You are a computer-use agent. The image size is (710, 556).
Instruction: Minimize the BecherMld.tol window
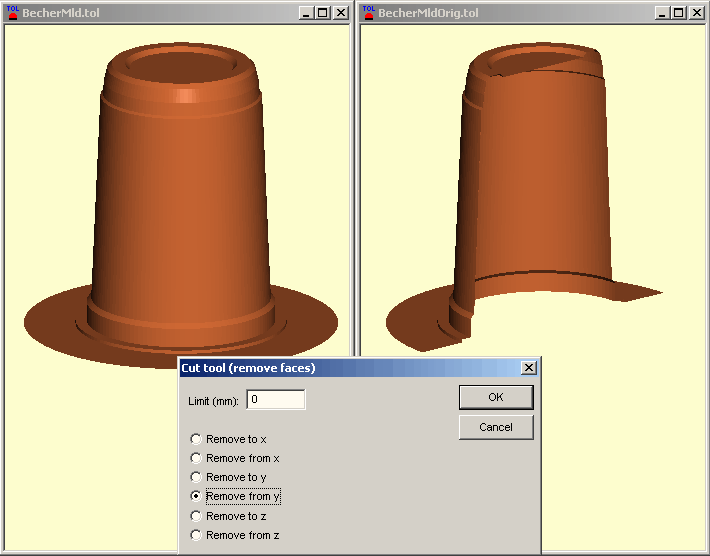[x=306, y=13]
